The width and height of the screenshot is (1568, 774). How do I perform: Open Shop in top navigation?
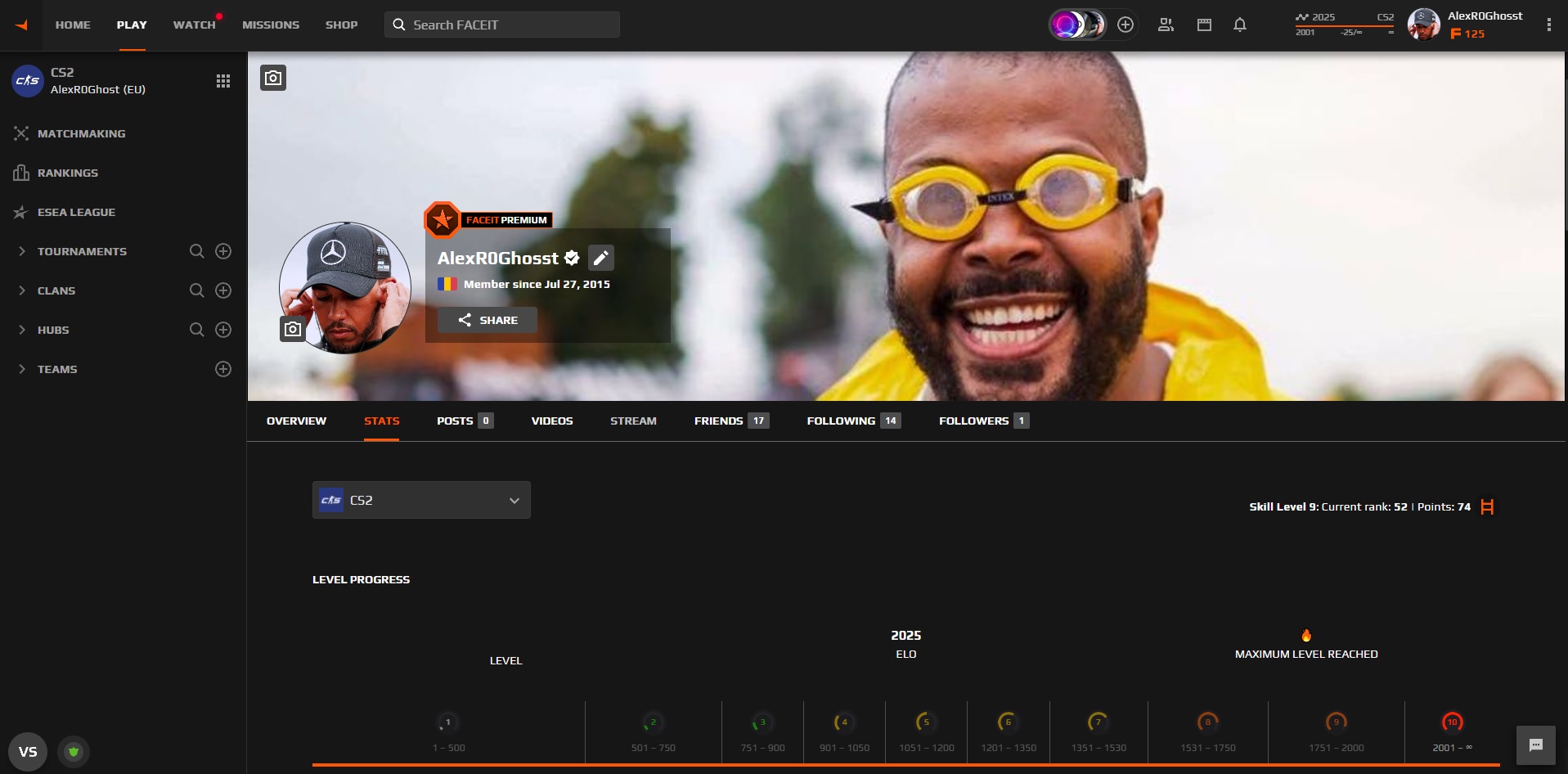click(342, 25)
